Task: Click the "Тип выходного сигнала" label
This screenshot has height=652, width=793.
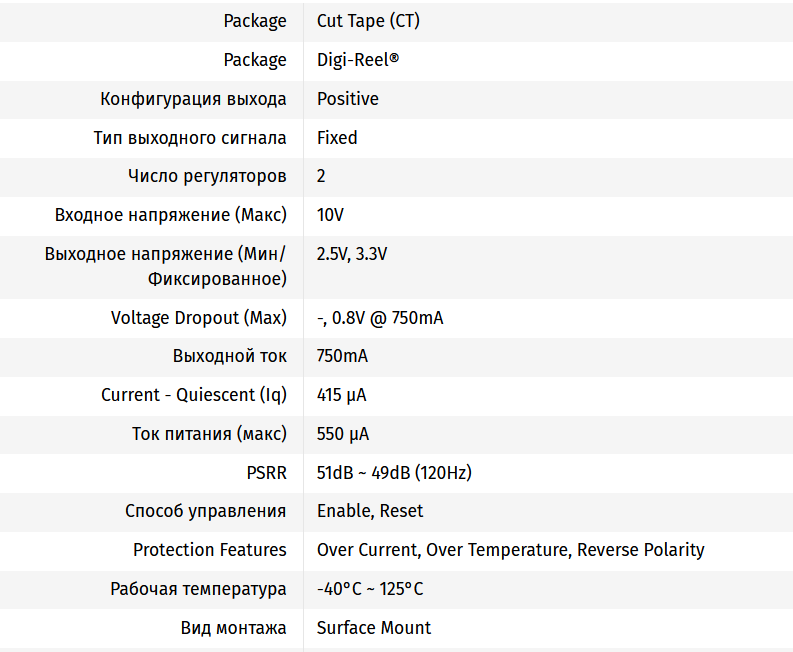Action: [190, 138]
